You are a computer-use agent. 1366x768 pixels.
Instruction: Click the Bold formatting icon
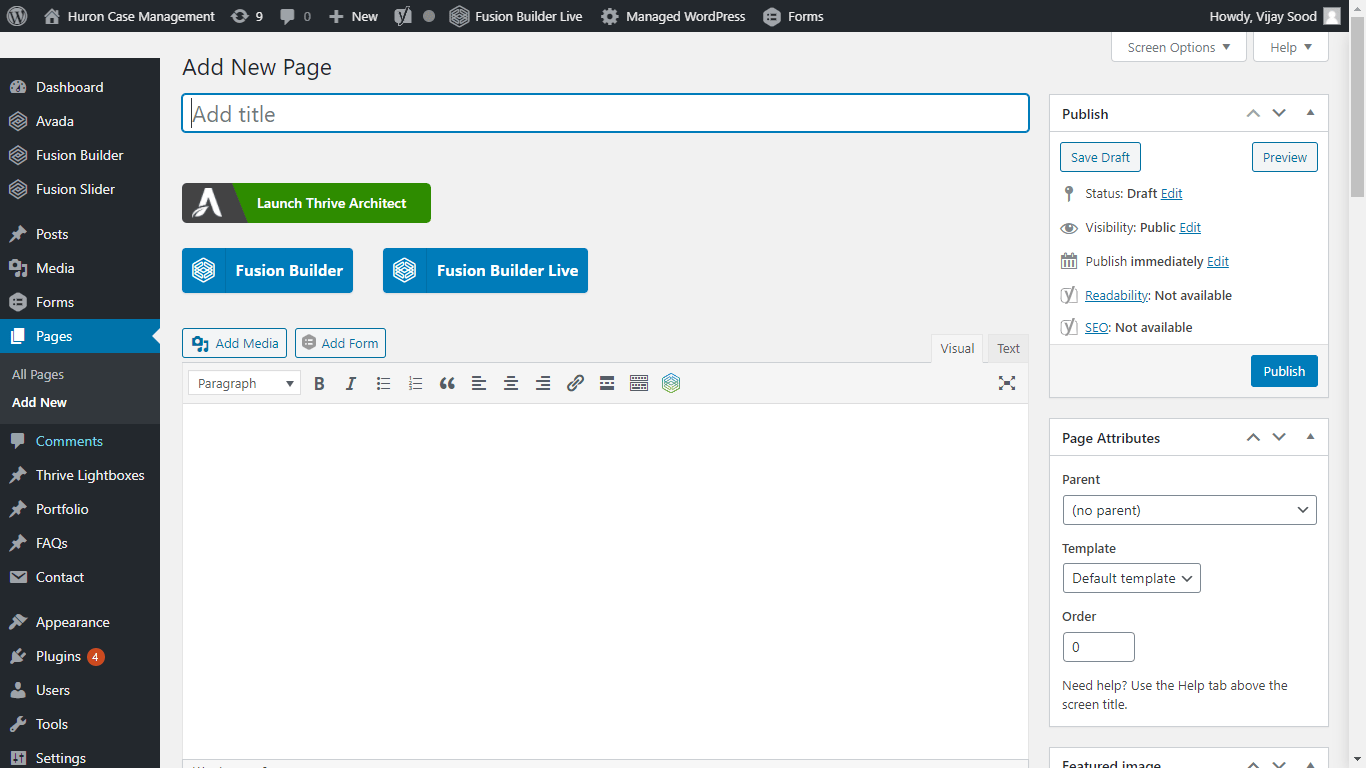coord(319,383)
